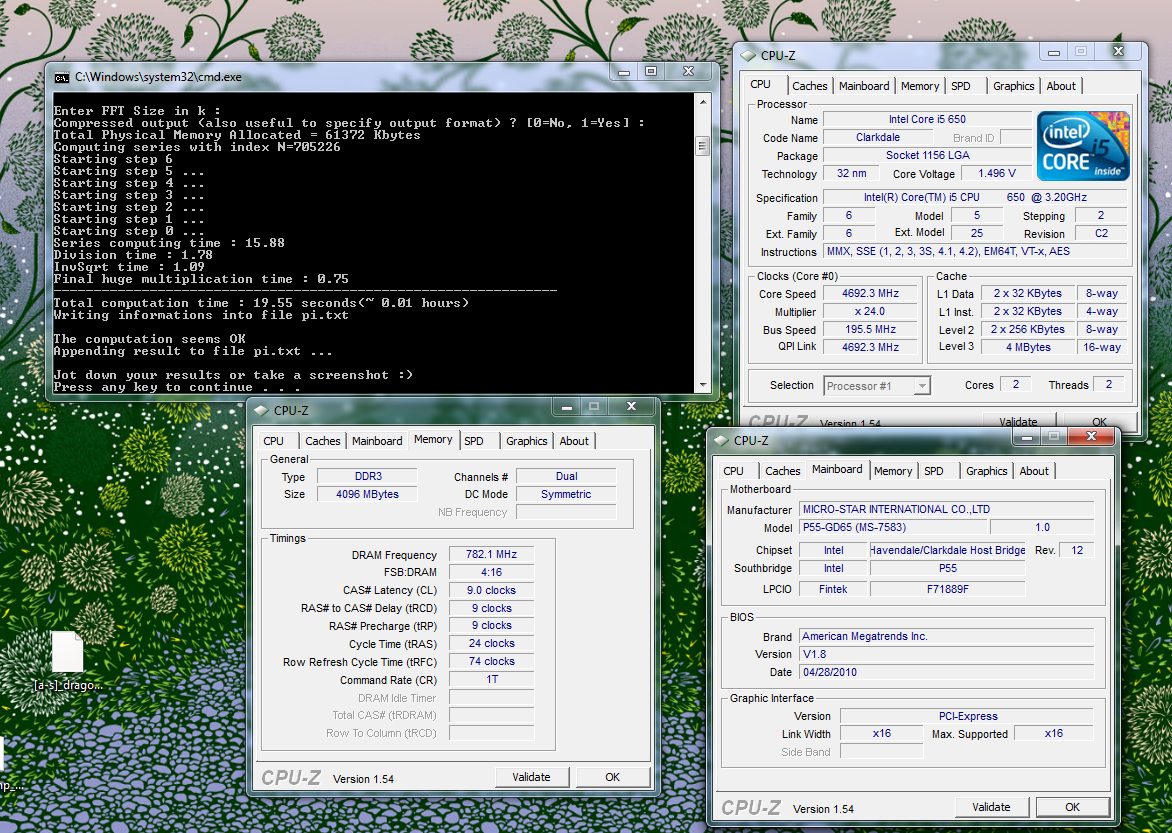Click the Core Speed 4692.3 MHz value
The height and width of the screenshot is (833, 1172).
click(x=870, y=294)
